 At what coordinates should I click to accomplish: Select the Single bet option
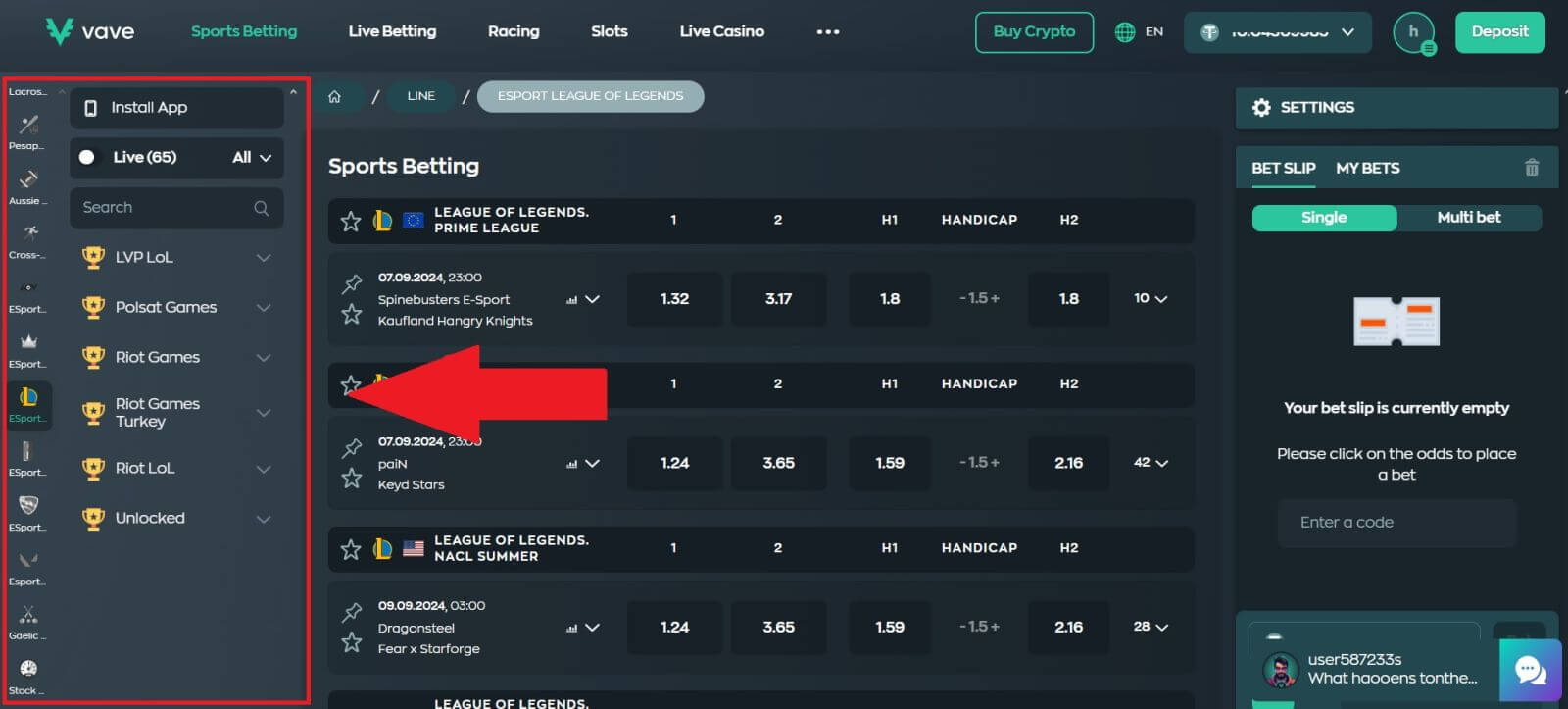tap(1323, 218)
